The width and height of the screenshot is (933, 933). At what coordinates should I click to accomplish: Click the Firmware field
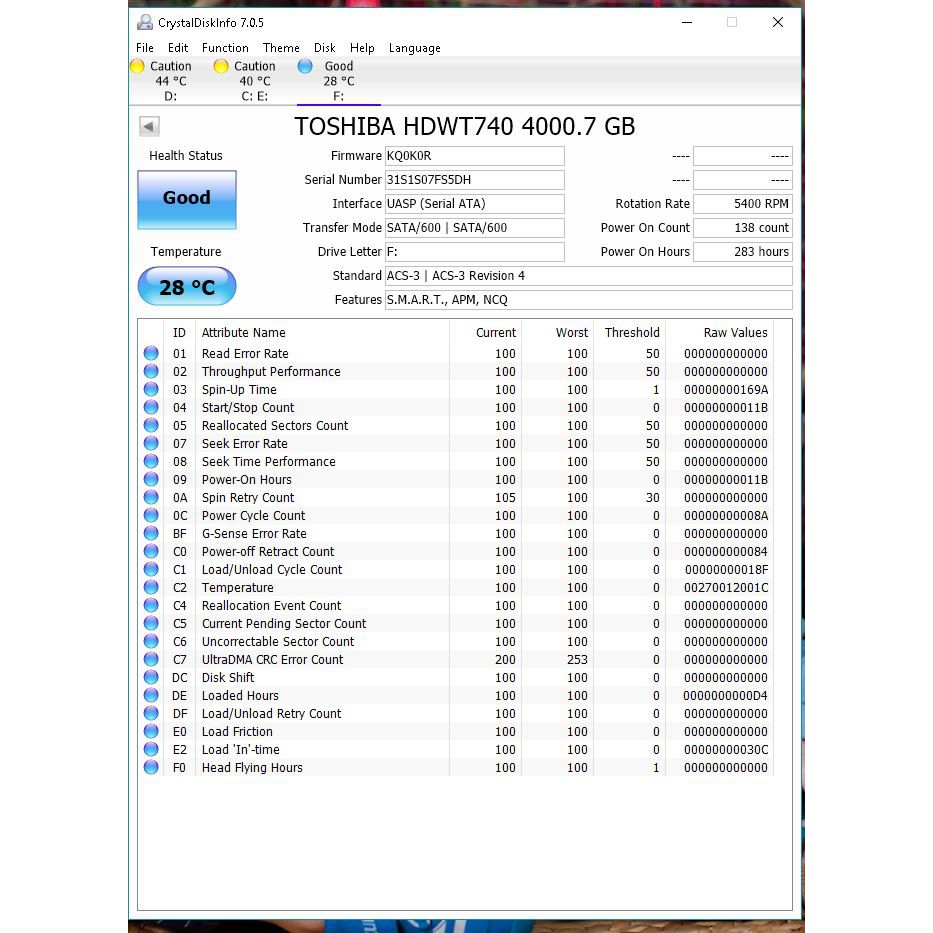[474, 156]
